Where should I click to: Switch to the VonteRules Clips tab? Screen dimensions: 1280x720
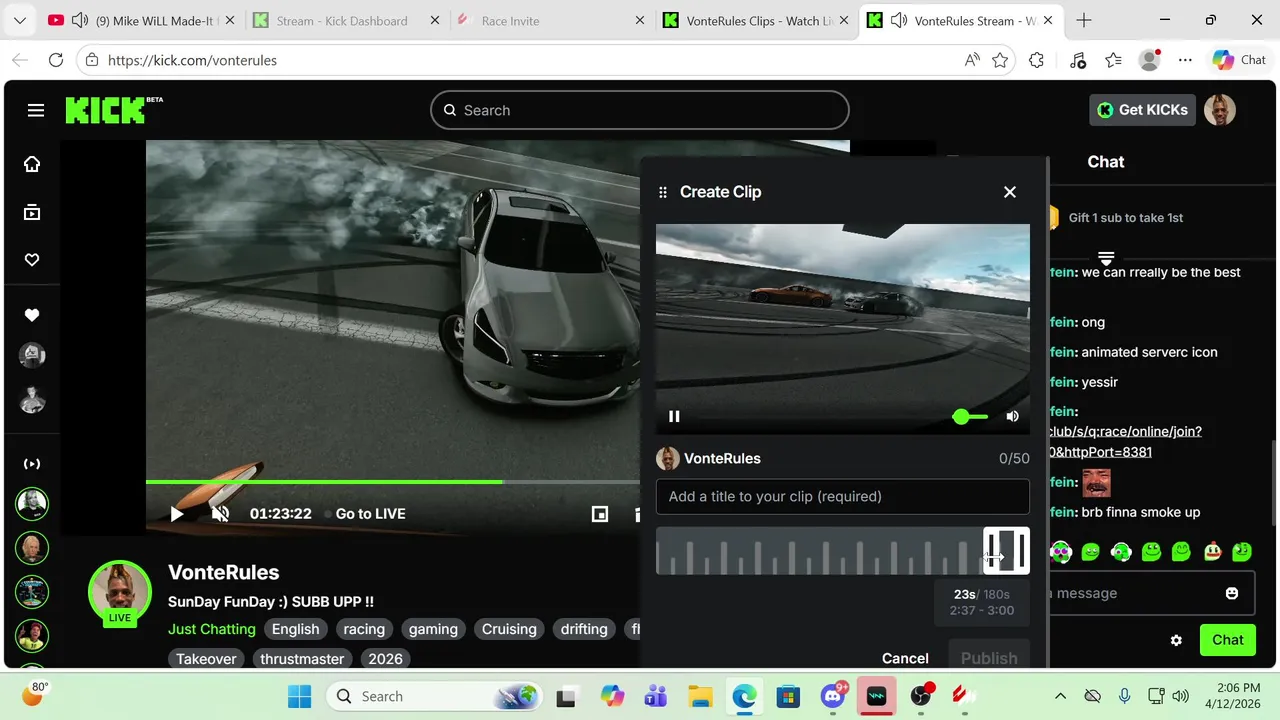(x=755, y=21)
